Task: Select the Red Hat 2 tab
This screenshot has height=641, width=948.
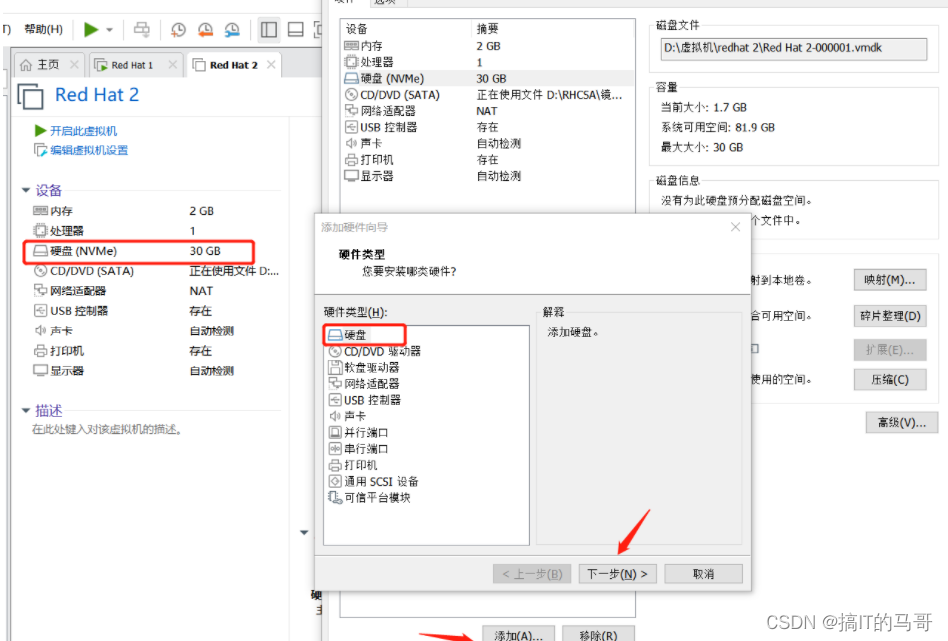Action: point(233,65)
